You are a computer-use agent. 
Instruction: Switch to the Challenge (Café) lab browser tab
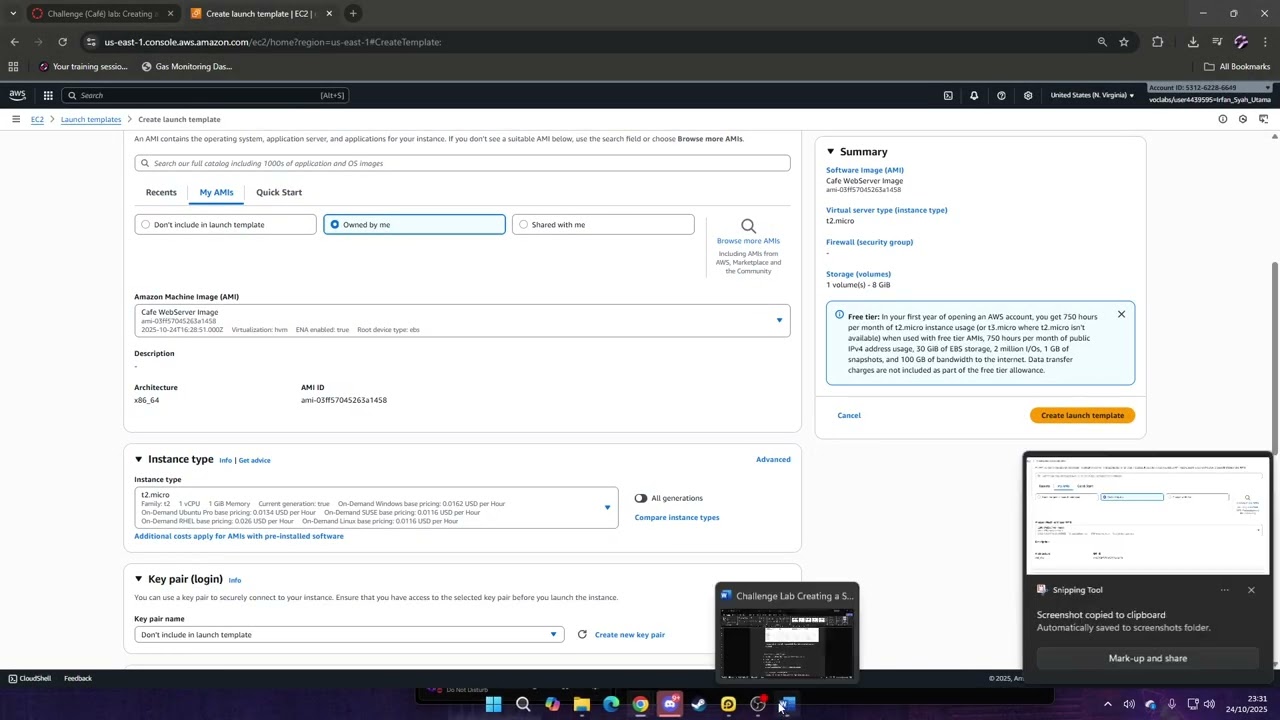(x=103, y=14)
